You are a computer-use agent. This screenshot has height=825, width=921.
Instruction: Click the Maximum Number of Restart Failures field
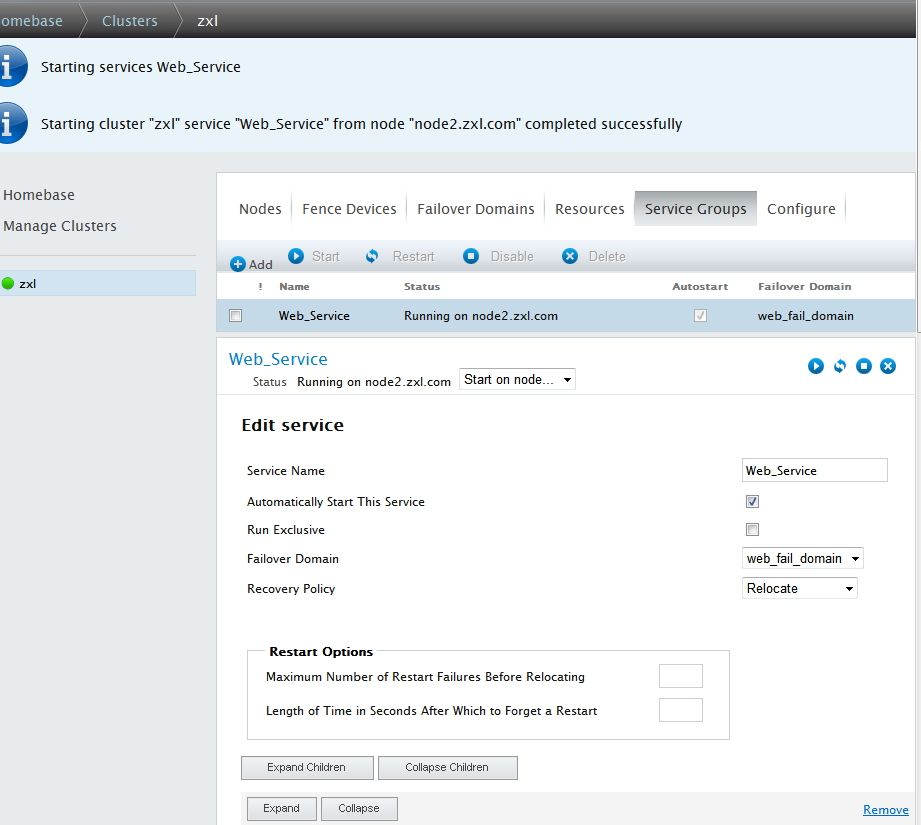point(681,676)
